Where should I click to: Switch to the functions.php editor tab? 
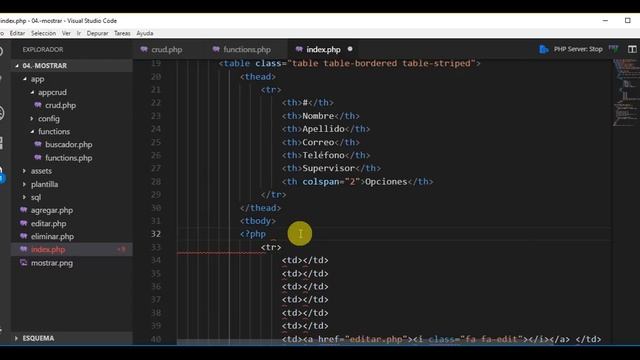(247, 49)
